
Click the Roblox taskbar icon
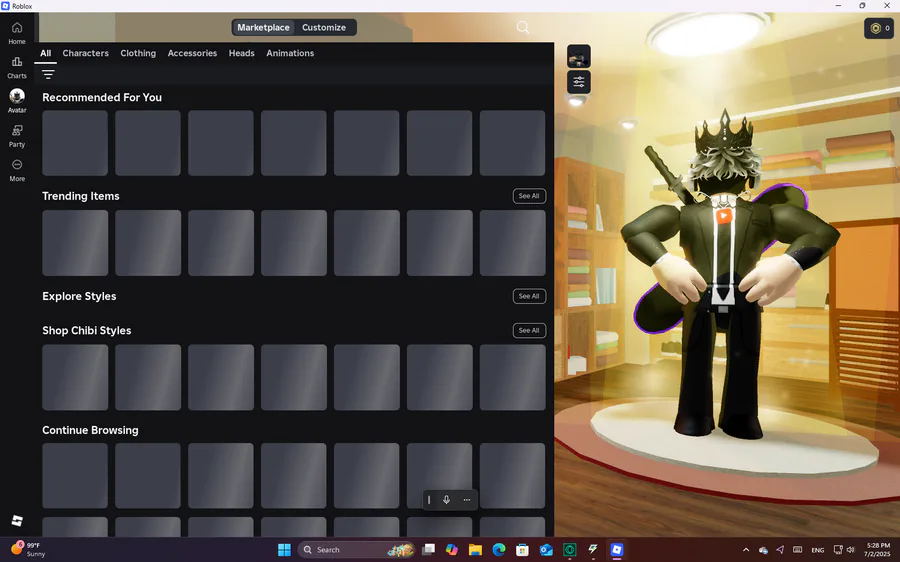616,550
